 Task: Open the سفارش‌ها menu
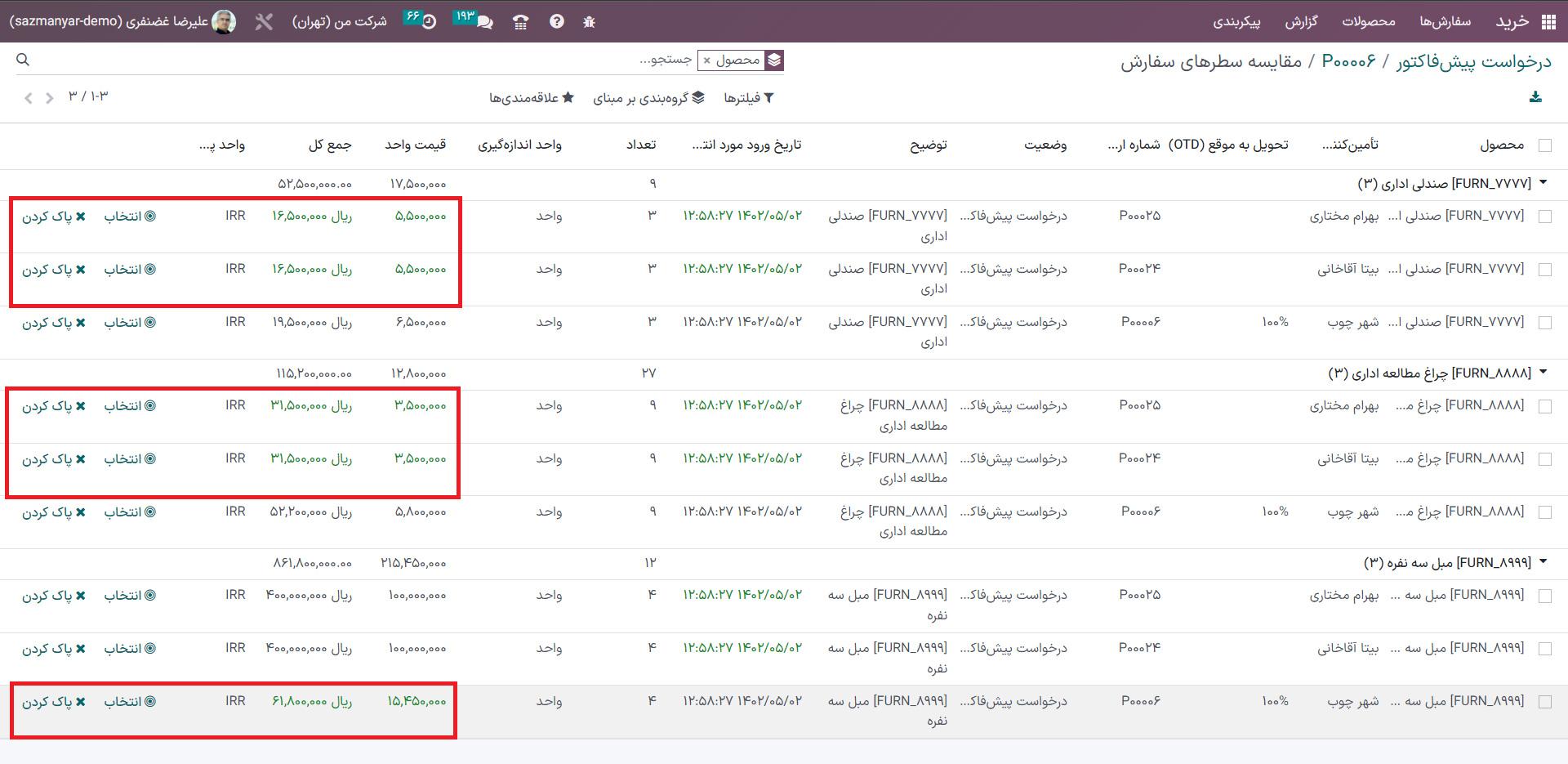1444,22
